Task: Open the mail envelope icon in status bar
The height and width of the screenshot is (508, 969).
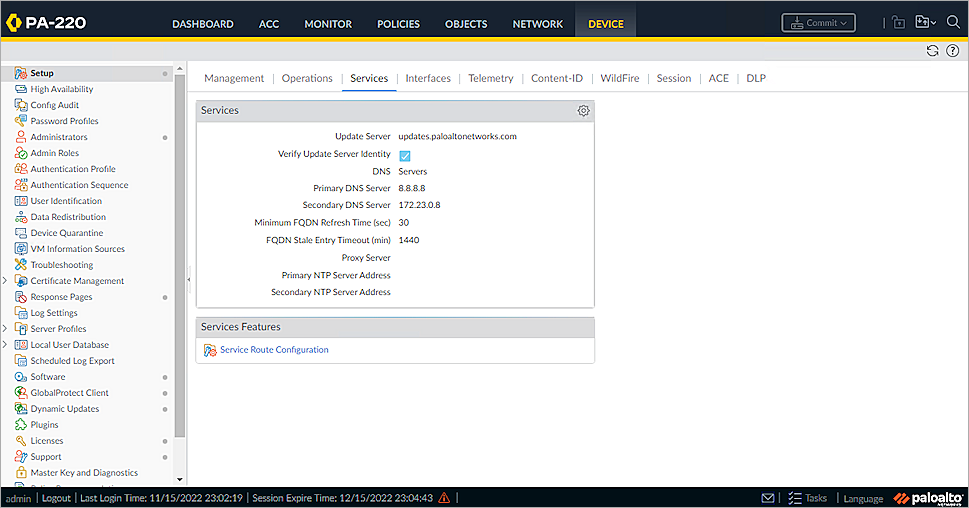Action: [768, 498]
